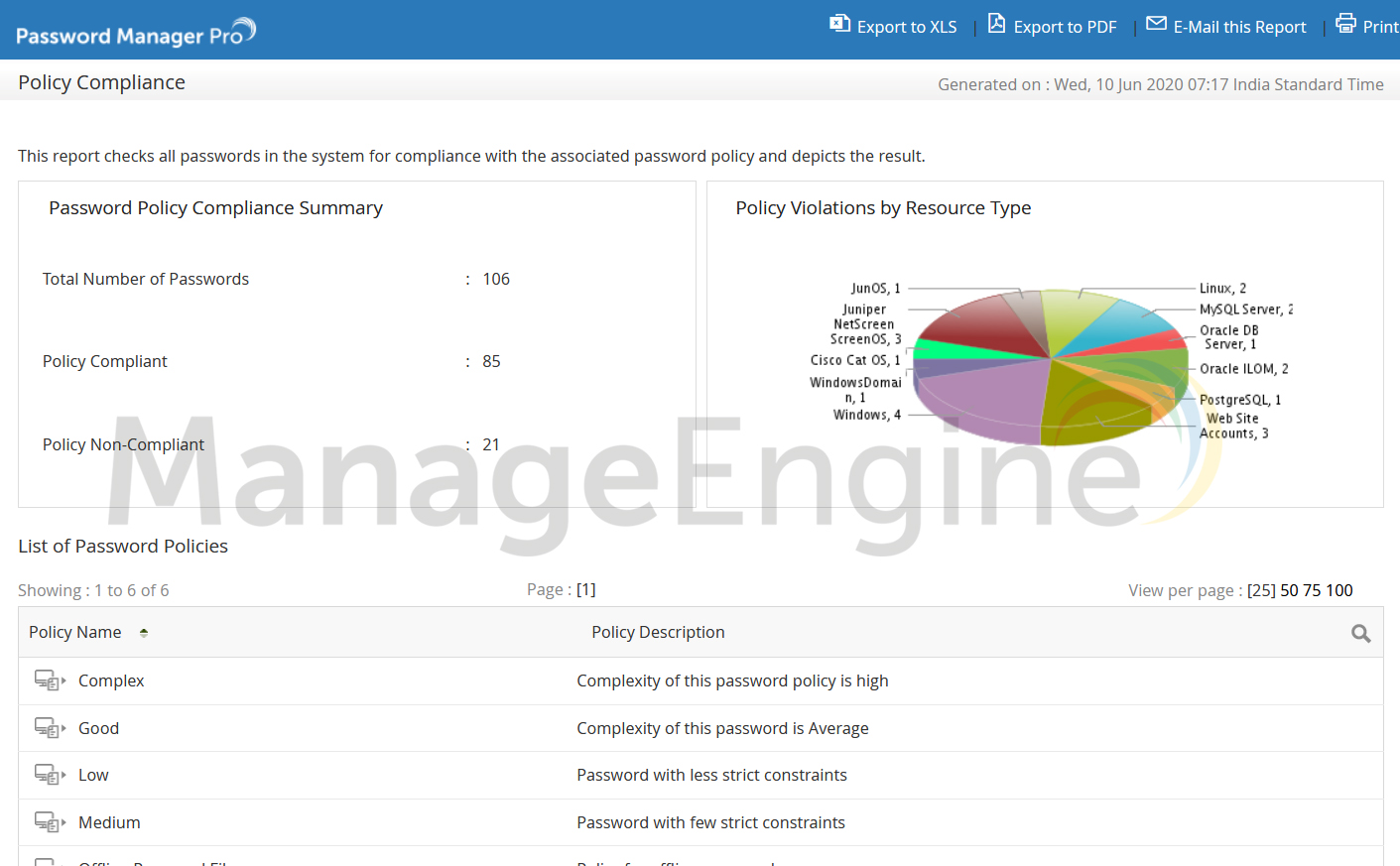Click the 'Generated on' timestamp text

pos(1161,84)
